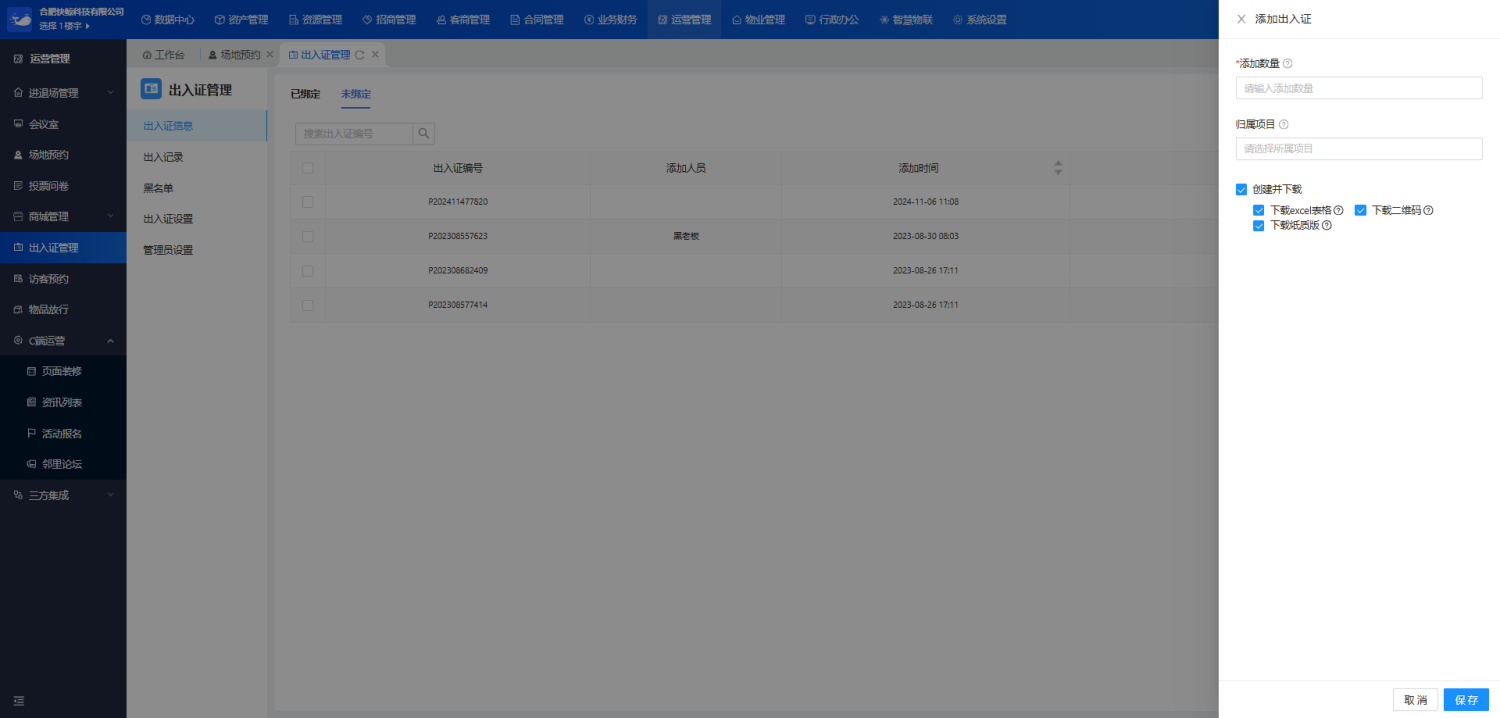
Task: Select 出入证管理 in the sidebar
Action: tap(63, 248)
